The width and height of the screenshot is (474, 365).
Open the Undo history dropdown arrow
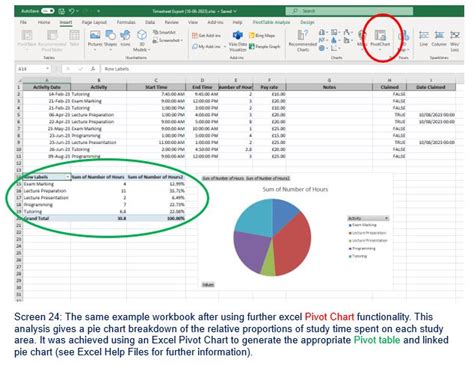tap(77, 11)
